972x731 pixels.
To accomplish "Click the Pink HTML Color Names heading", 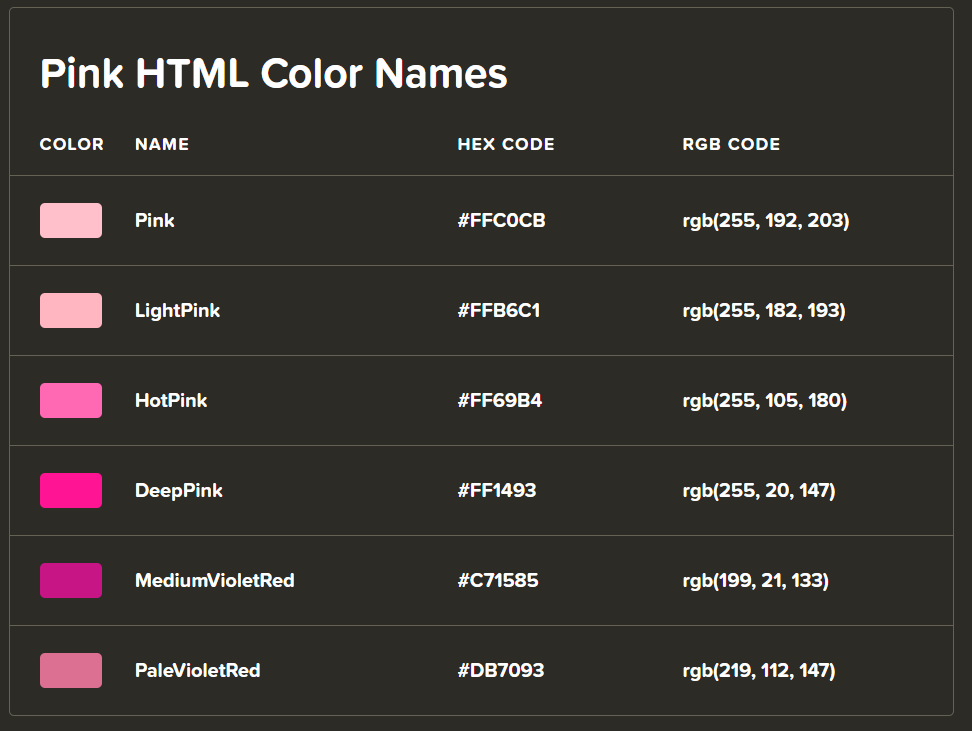I will (273, 74).
